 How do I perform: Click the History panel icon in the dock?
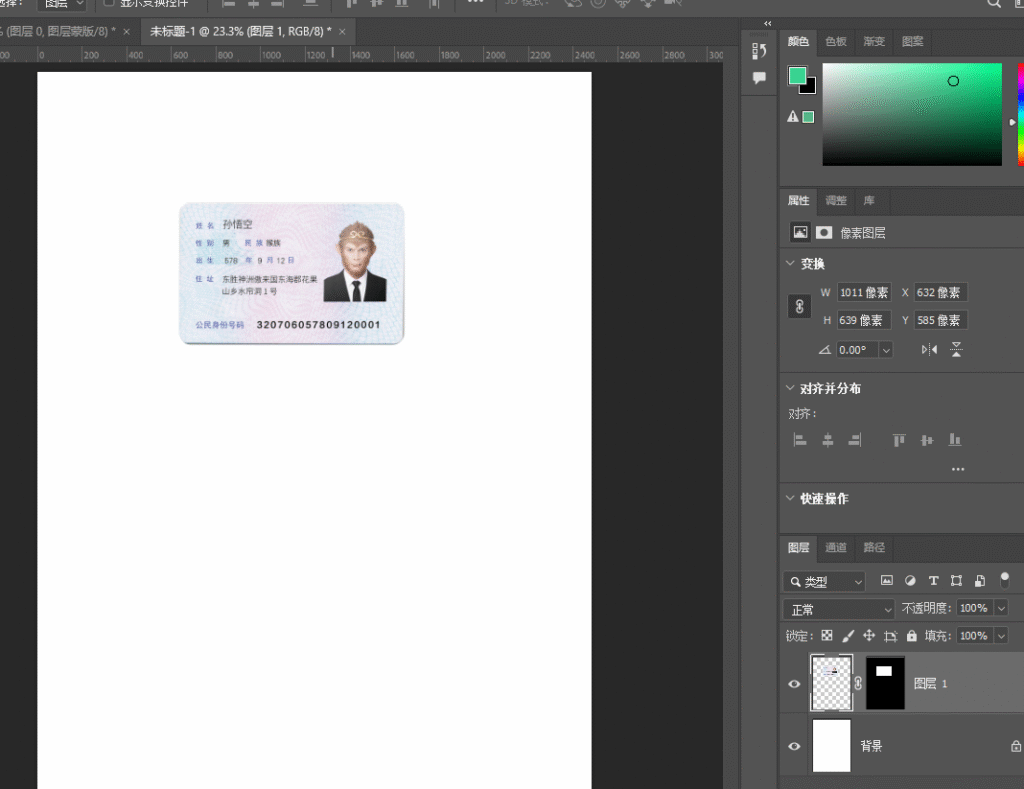[x=758, y=50]
